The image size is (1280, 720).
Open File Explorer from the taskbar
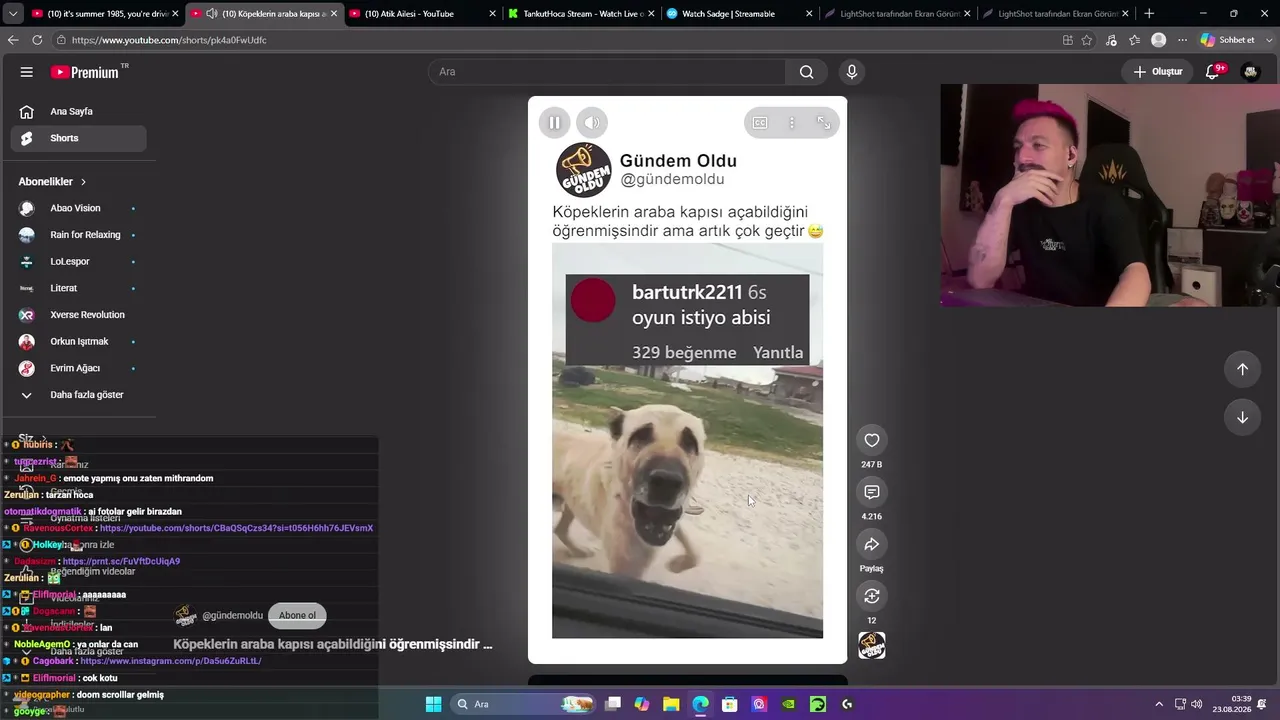coord(671,704)
